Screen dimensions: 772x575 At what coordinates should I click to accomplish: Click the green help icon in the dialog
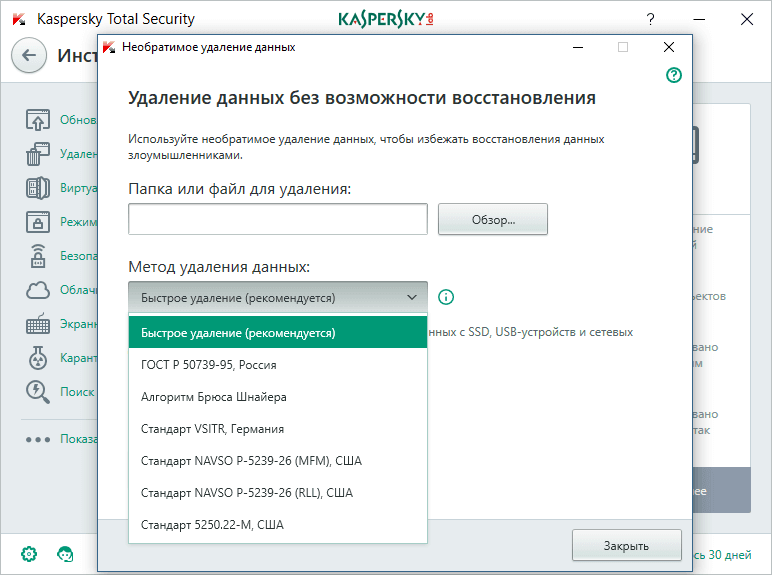point(674,75)
